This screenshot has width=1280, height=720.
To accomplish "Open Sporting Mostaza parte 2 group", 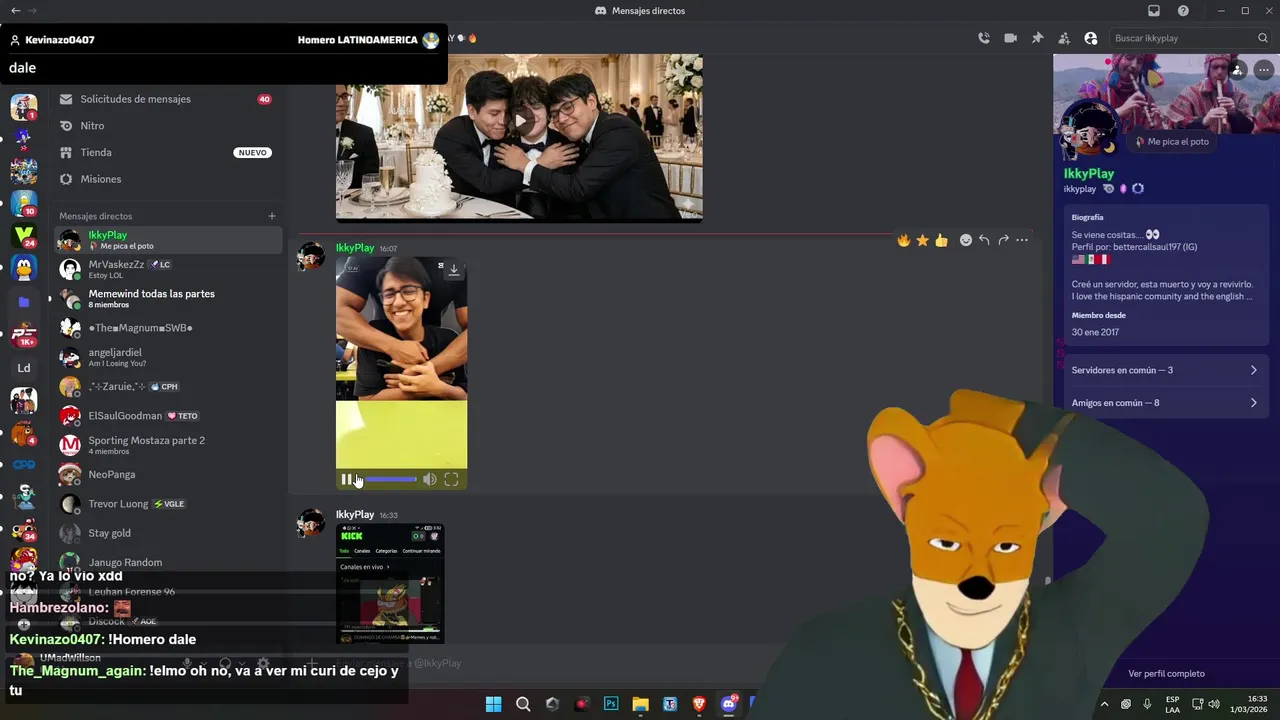I will coord(168,445).
